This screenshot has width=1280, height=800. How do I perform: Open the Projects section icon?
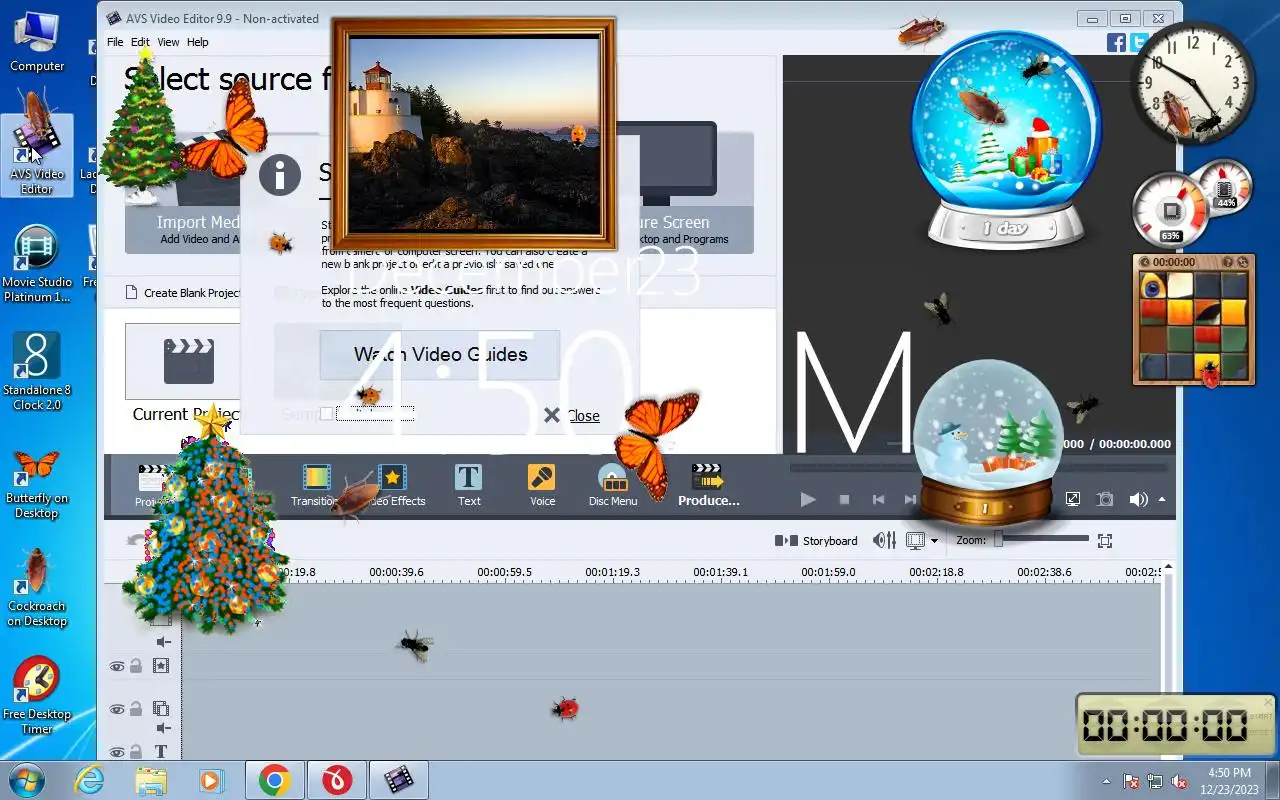pyautogui.click(x=152, y=485)
